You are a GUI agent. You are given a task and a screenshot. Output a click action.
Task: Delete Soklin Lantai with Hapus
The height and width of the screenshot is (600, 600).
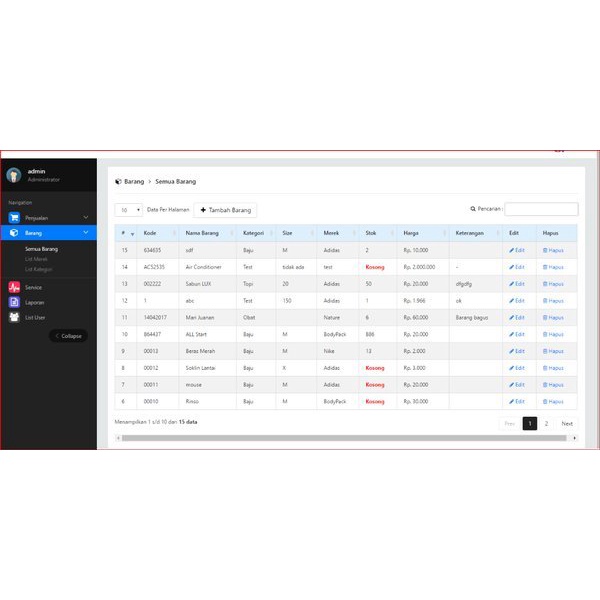(x=553, y=368)
